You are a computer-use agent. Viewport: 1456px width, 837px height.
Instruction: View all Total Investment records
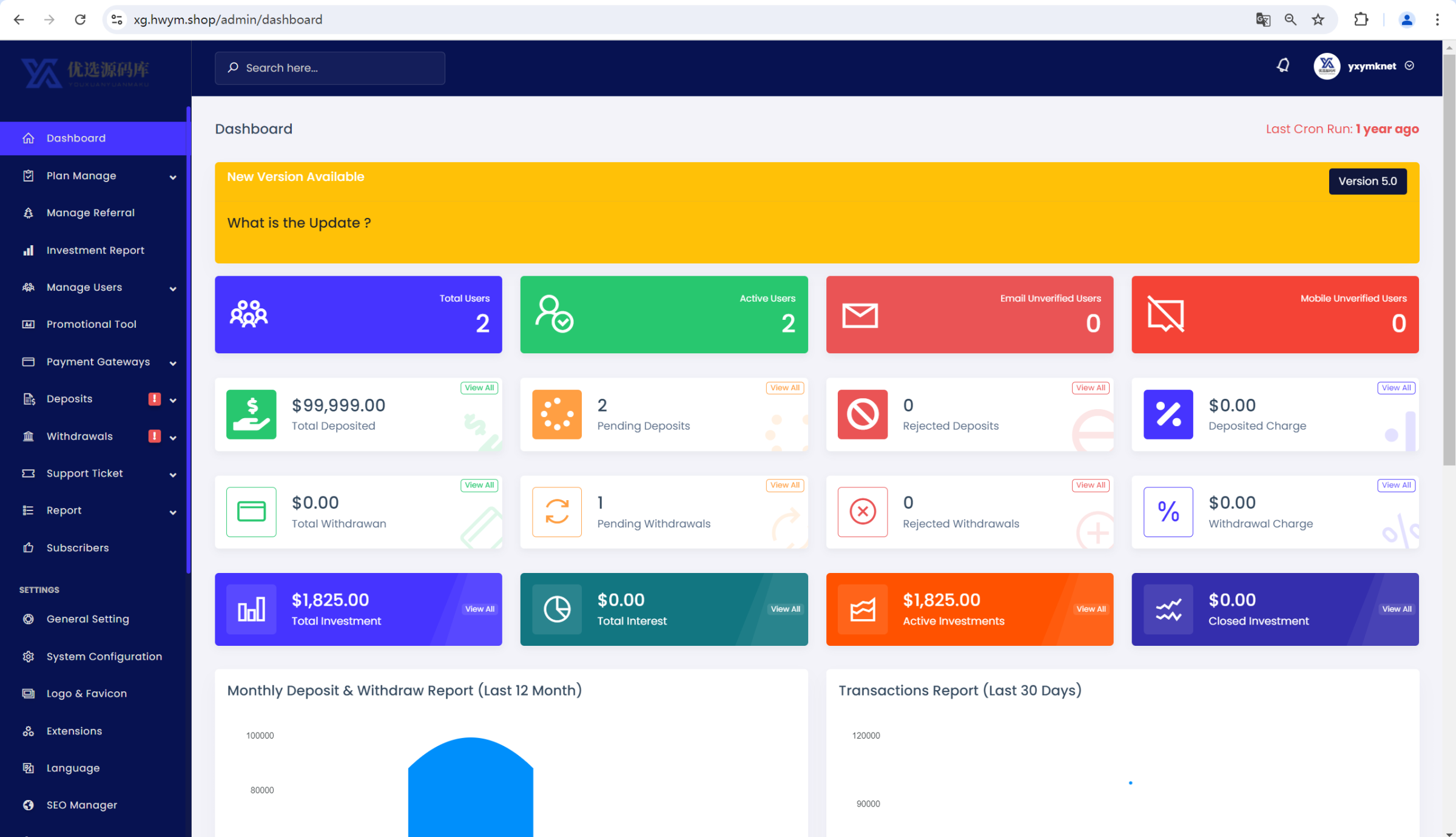[479, 609]
